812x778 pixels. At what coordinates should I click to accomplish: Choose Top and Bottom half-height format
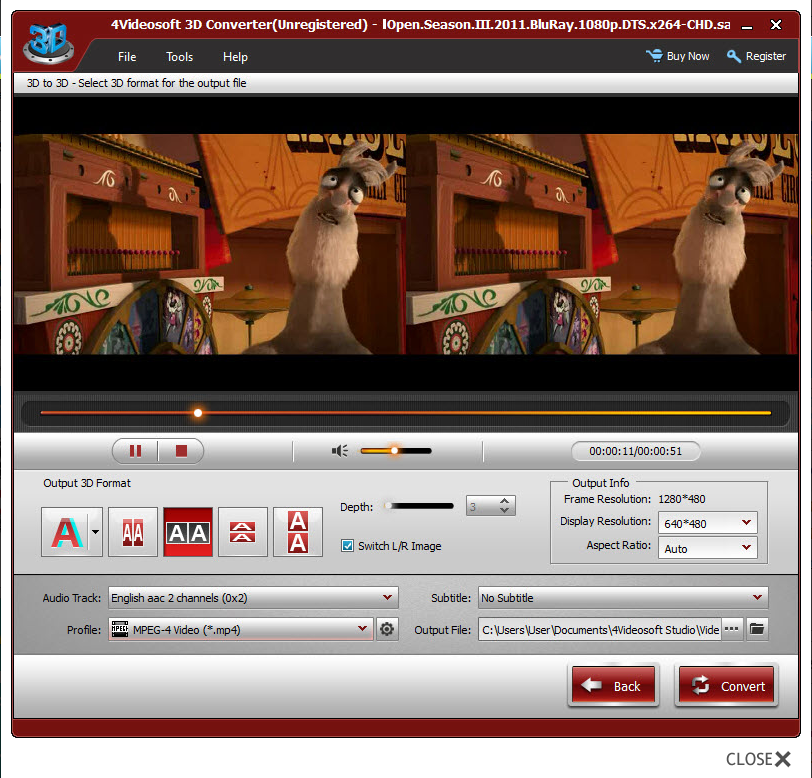243,532
